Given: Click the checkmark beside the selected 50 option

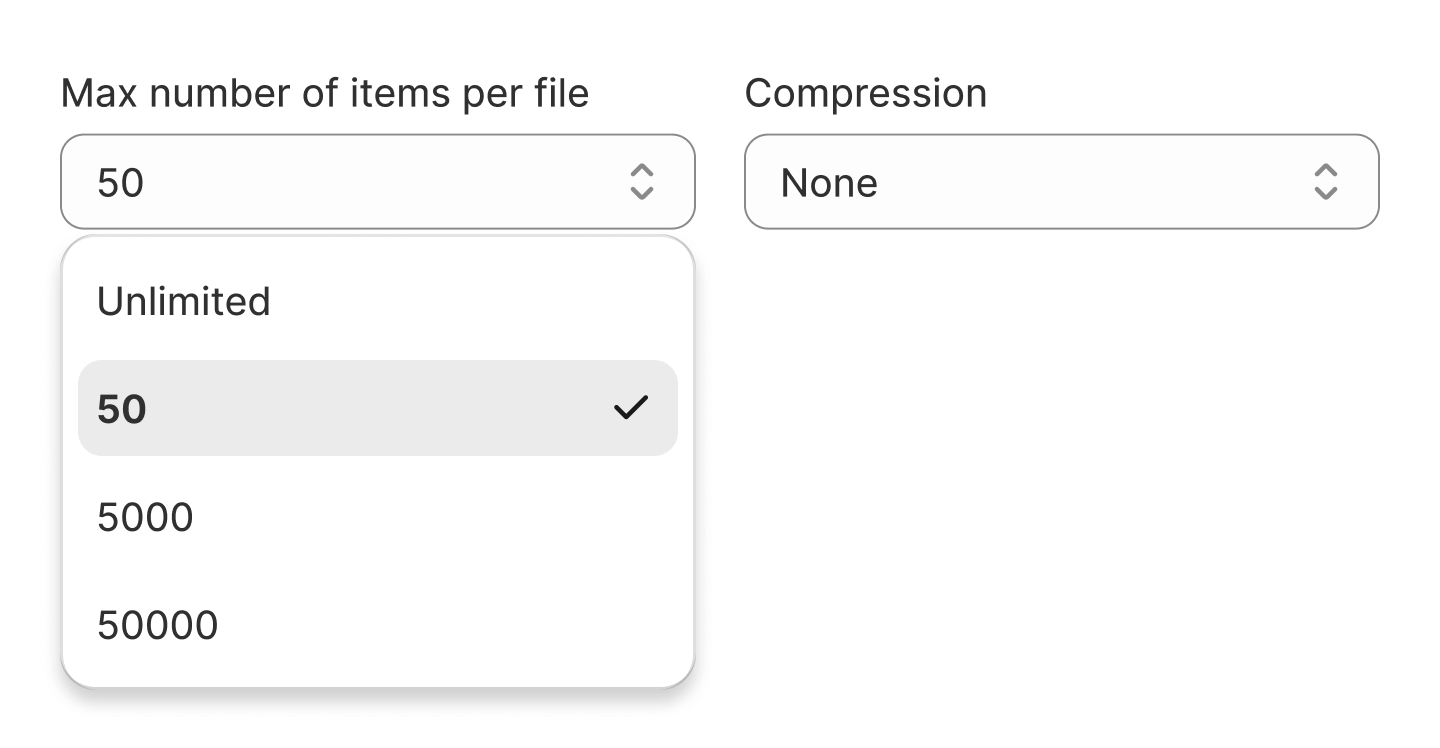Looking at the screenshot, I should [630, 408].
